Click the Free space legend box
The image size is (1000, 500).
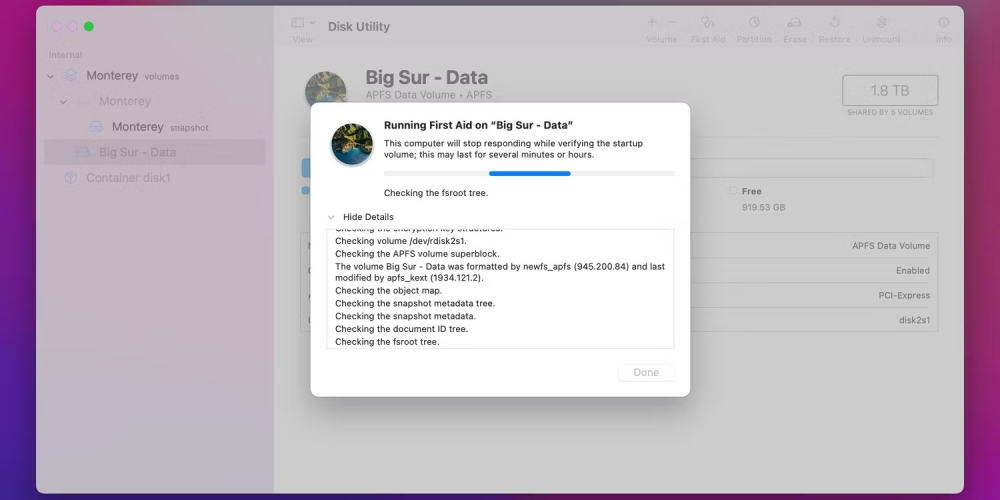click(733, 191)
